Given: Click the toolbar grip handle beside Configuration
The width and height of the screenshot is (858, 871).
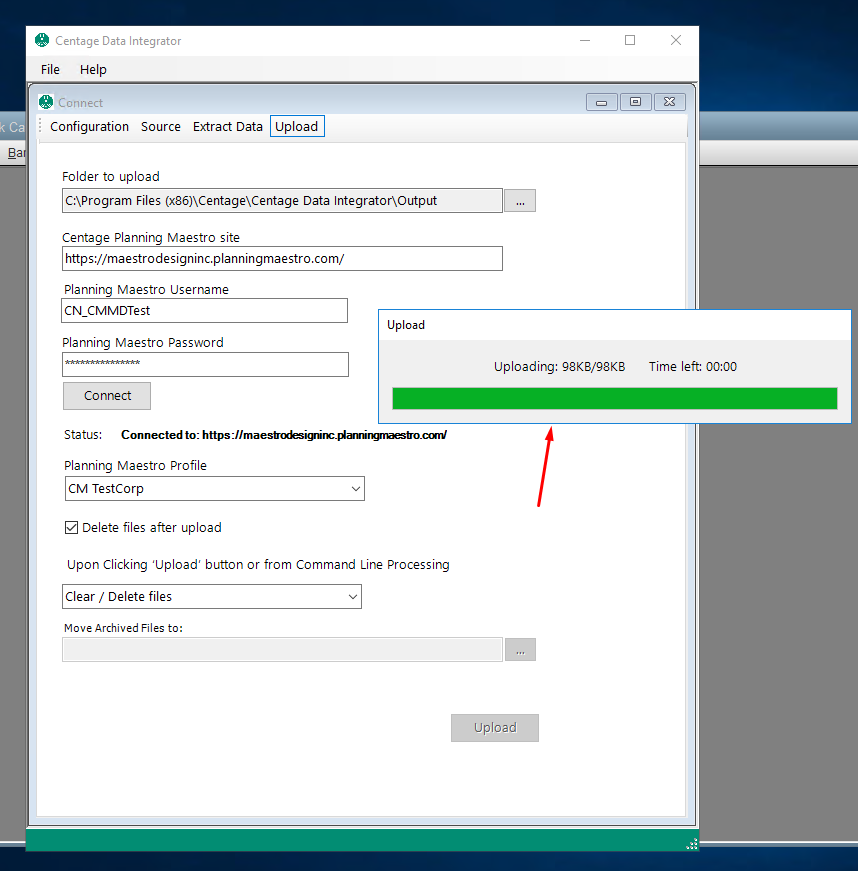Looking at the screenshot, I should [41, 127].
